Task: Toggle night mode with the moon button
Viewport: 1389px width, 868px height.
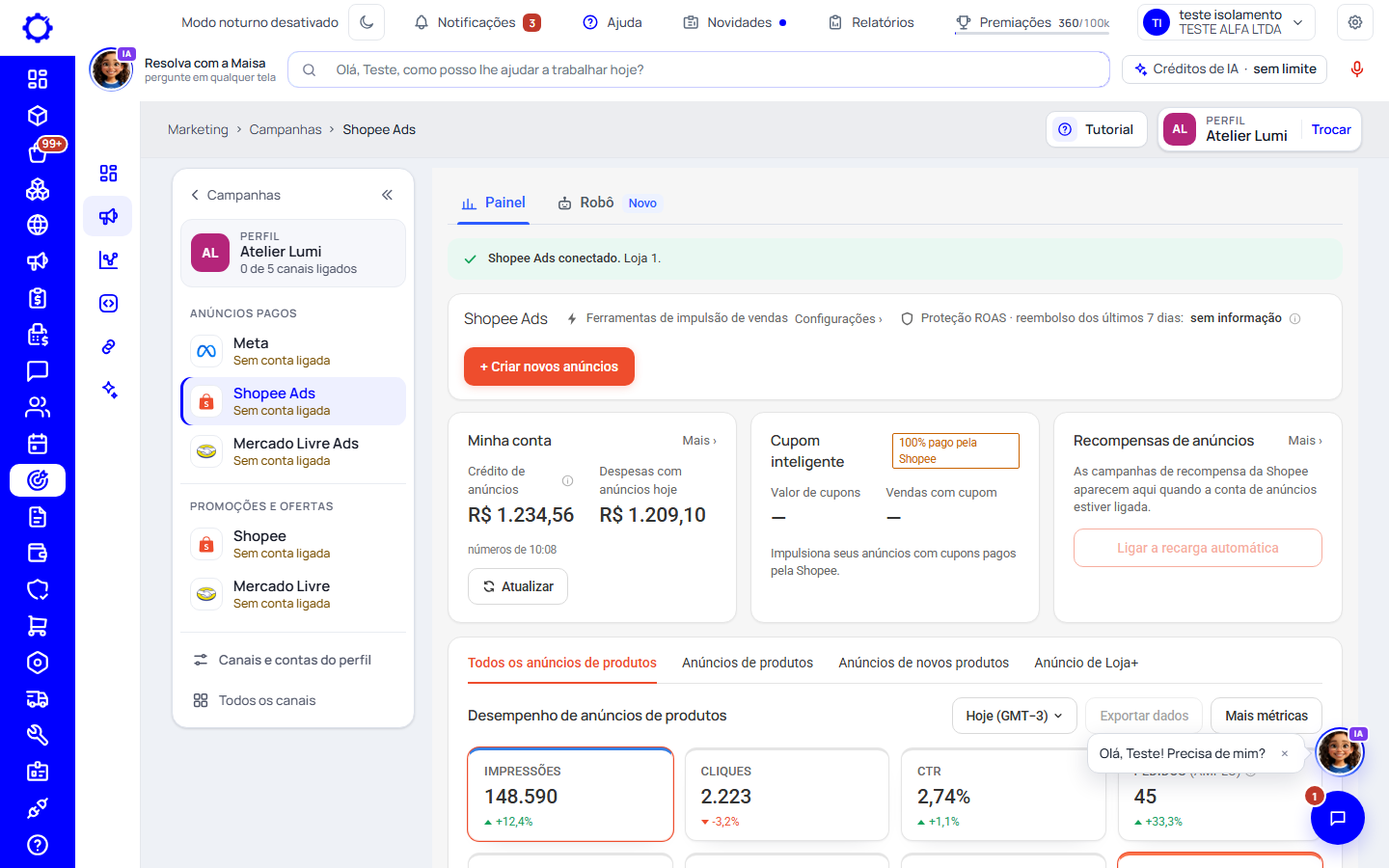Action: [x=367, y=22]
